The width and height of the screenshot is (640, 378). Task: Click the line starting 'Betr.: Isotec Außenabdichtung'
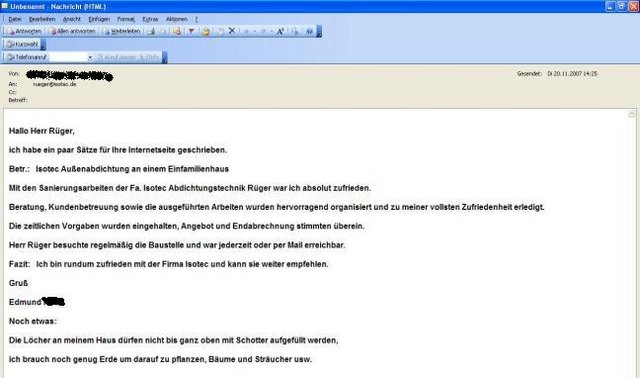[x=119, y=169]
